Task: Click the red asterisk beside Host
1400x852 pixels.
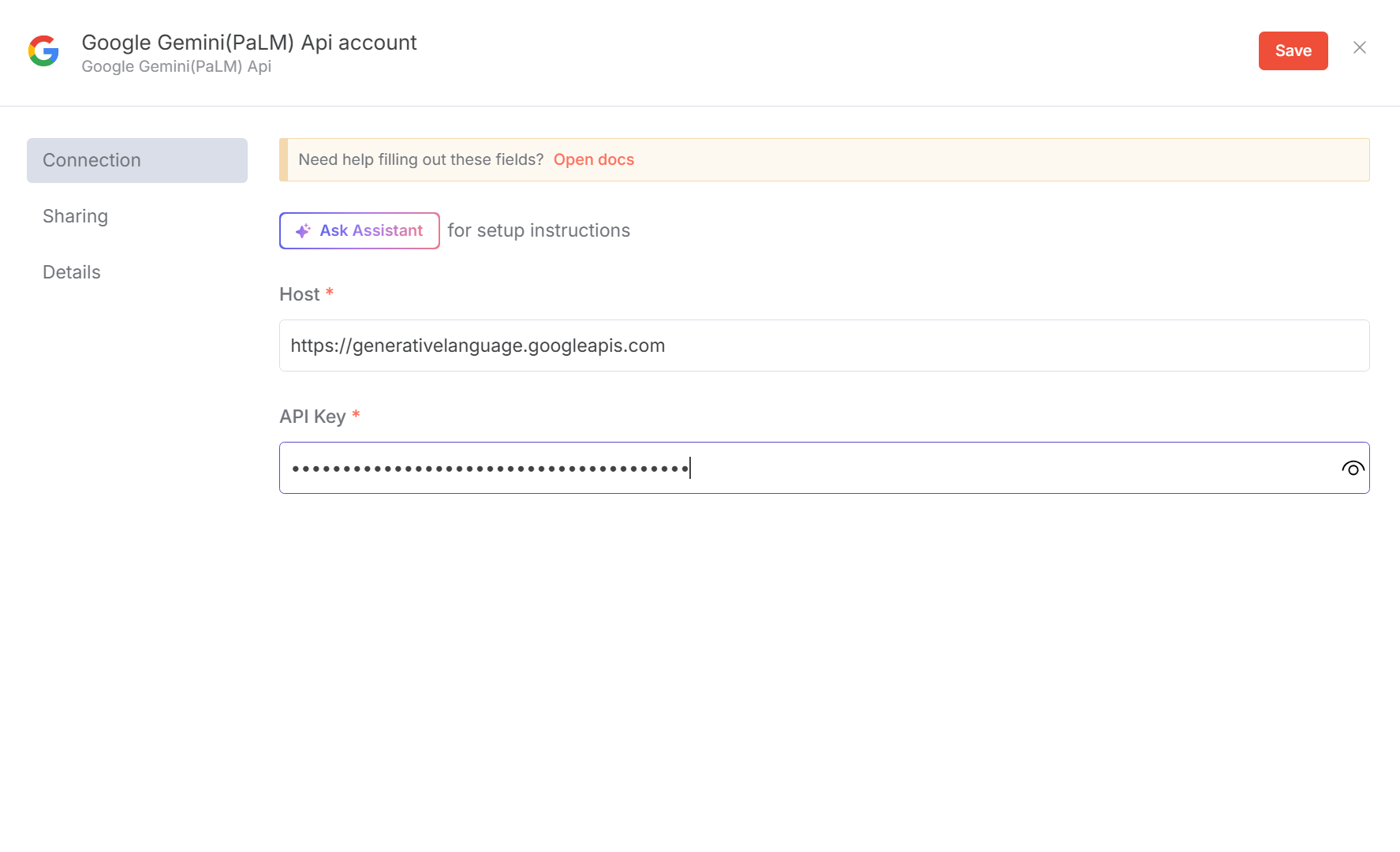Action: 330,293
